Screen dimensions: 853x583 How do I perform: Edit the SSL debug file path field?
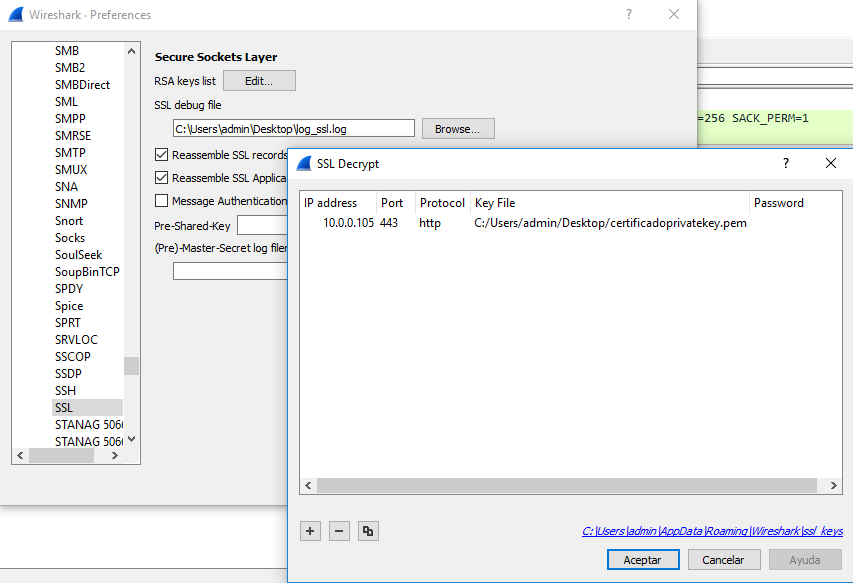(x=294, y=129)
